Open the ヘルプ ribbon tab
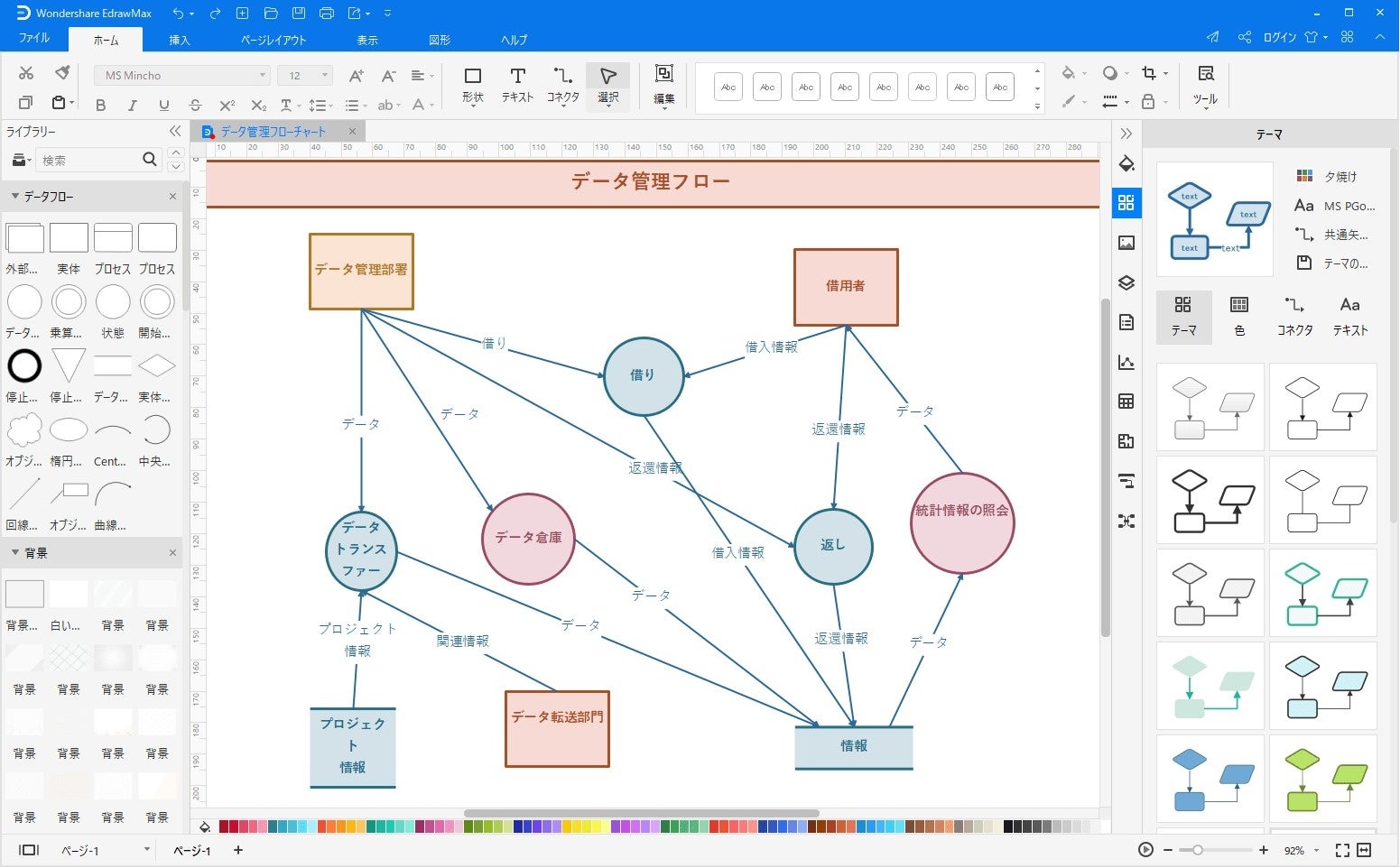 tap(514, 40)
